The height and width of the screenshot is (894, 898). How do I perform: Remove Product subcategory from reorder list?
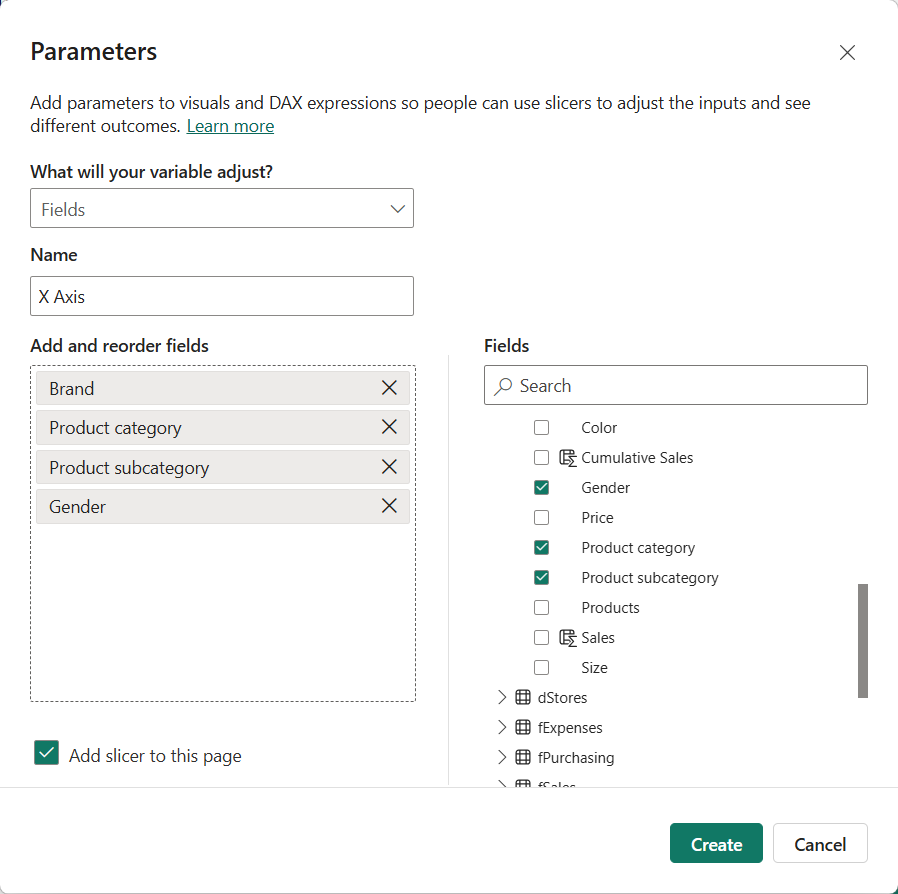(x=389, y=467)
